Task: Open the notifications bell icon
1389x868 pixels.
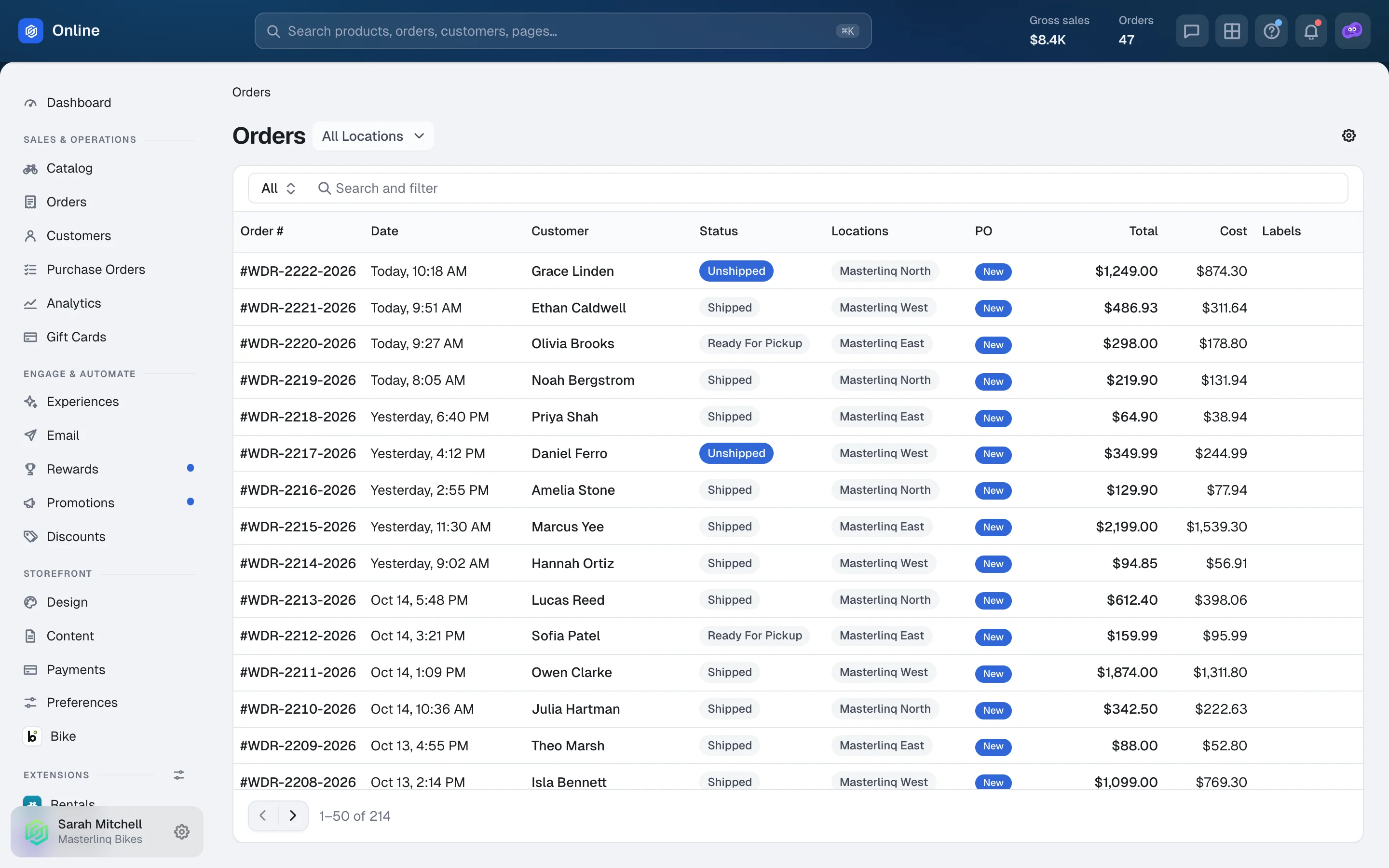Action: click(x=1311, y=31)
